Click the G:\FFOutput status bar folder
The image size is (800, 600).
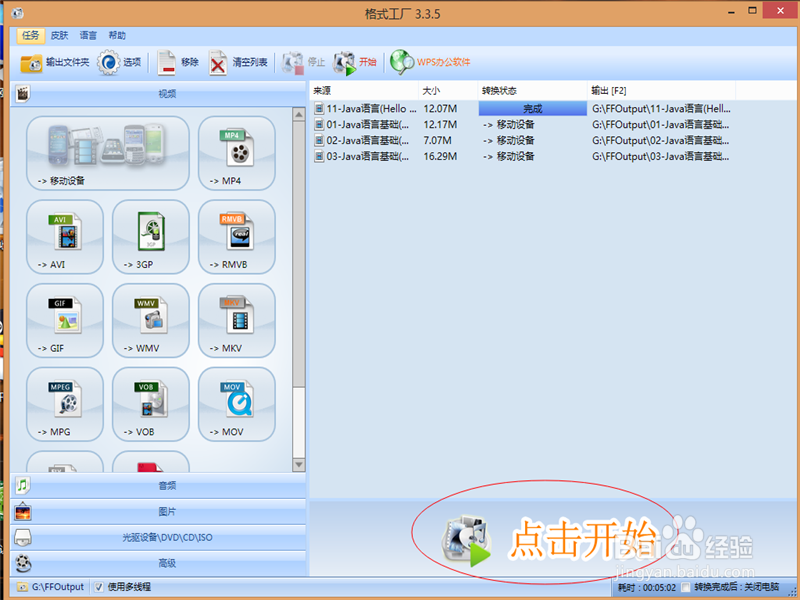click(x=50, y=587)
